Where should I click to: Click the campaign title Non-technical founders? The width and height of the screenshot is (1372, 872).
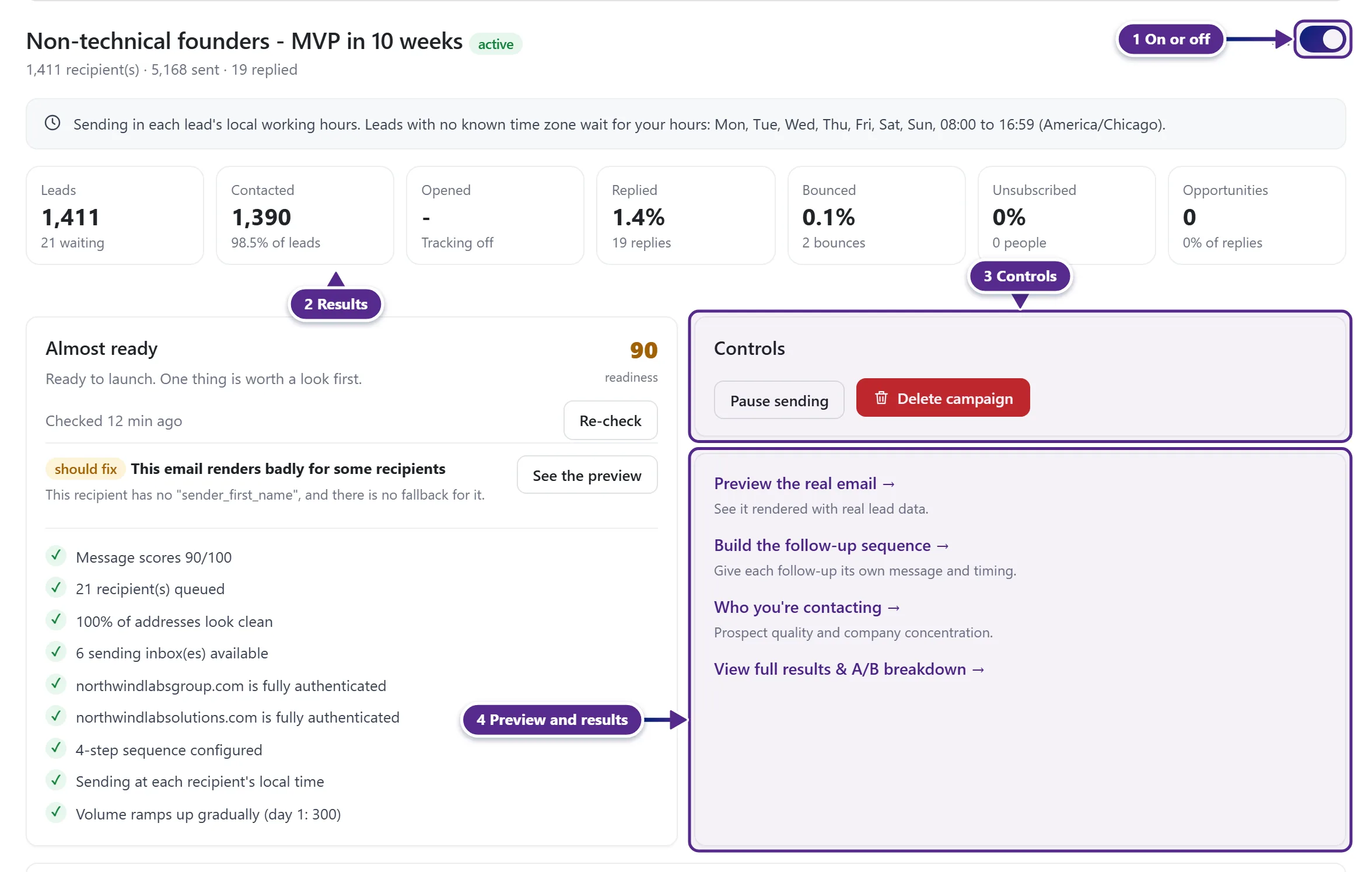[x=244, y=41]
